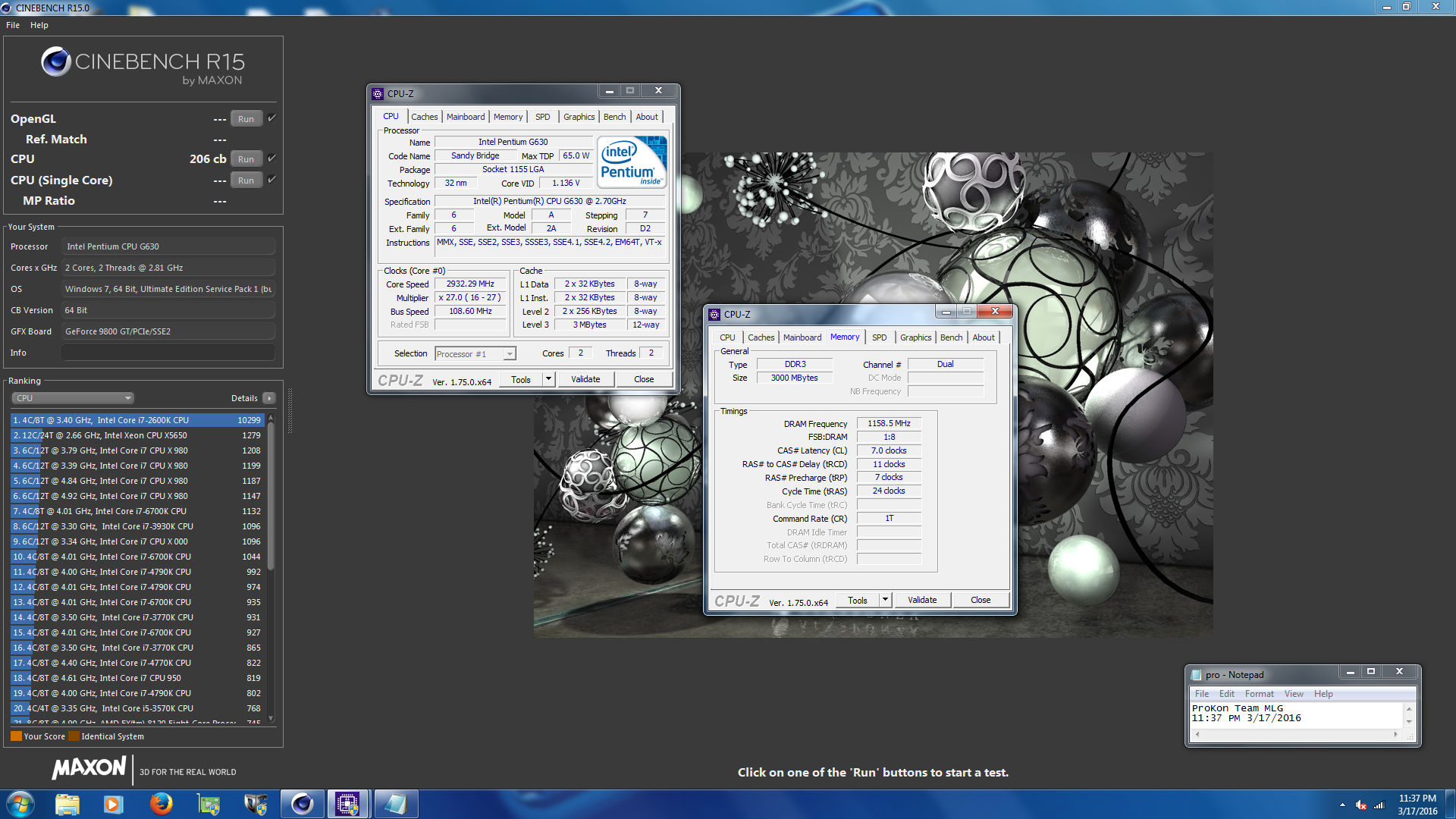Launch Windows Media Player from taskbar
This screenshot has width=1456, height=819.
(x=113, y=804)
